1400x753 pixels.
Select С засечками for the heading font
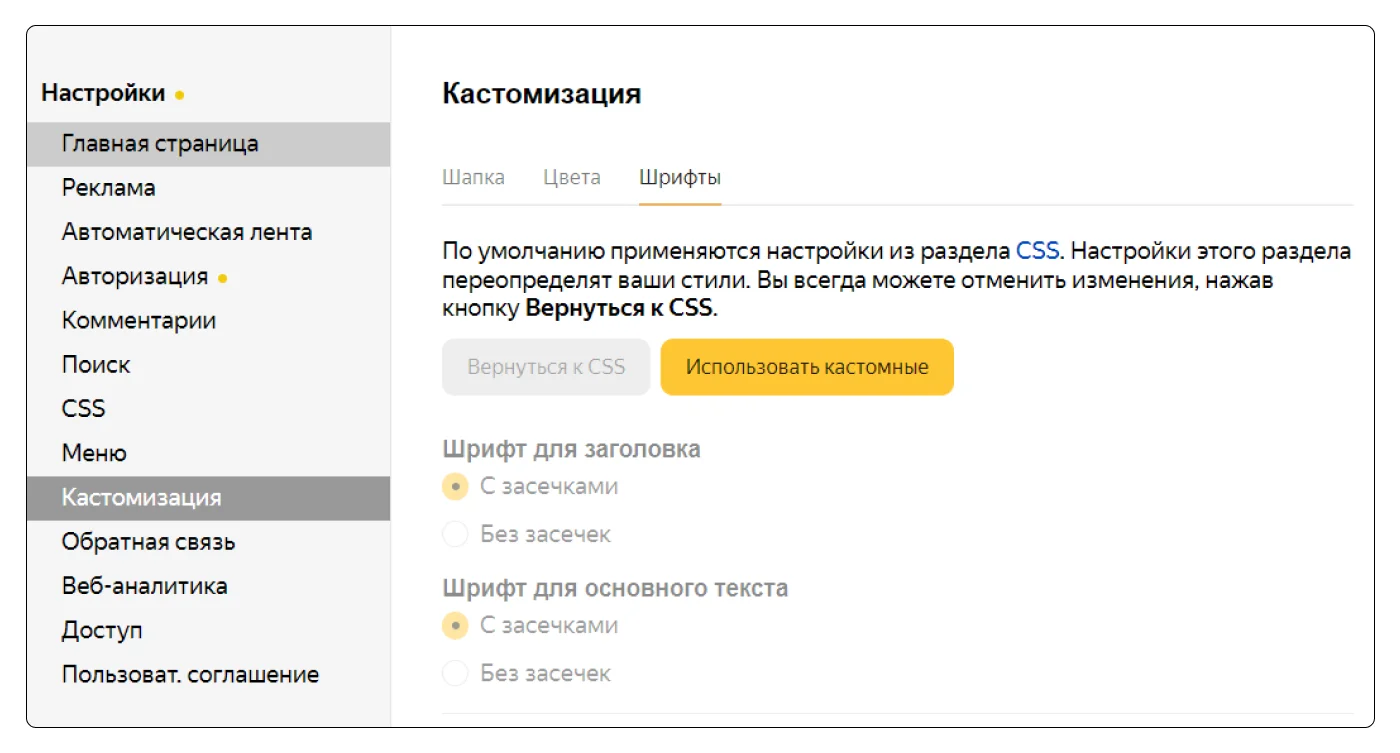pos(455,487)
